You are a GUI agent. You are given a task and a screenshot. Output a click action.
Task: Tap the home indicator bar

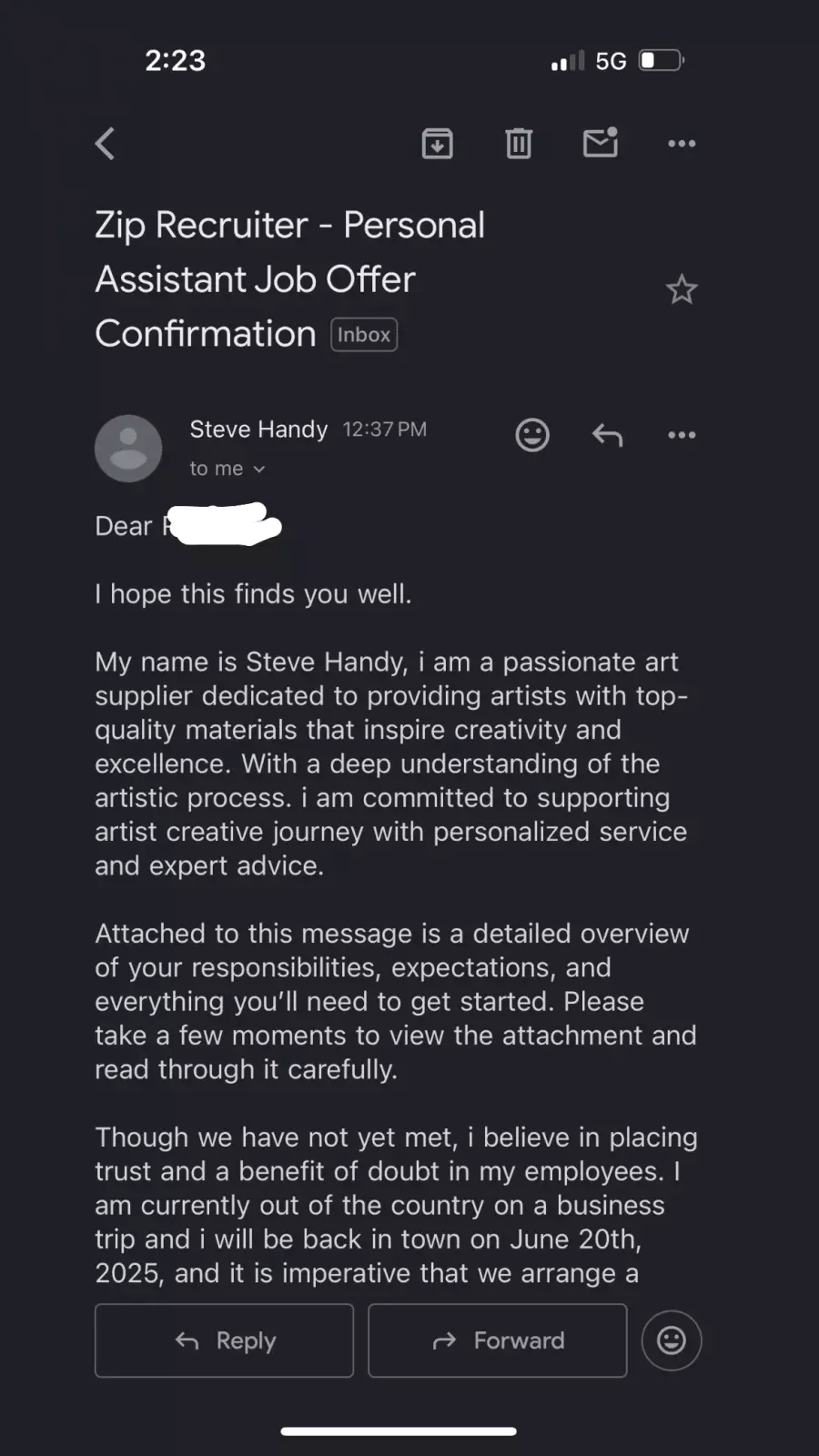pyautogui.click(x=399, y=1431)
